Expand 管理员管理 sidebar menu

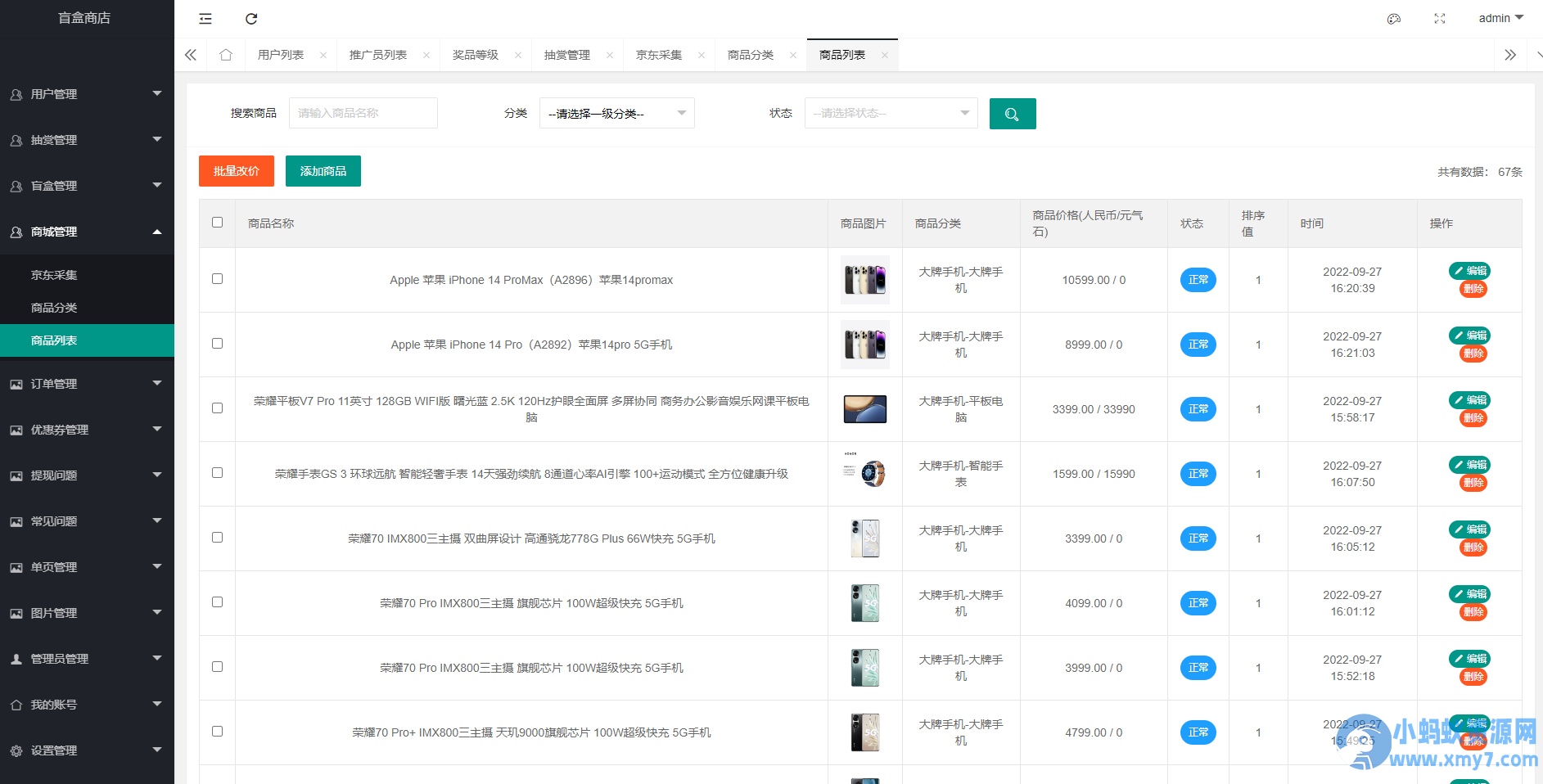[87, 659]
